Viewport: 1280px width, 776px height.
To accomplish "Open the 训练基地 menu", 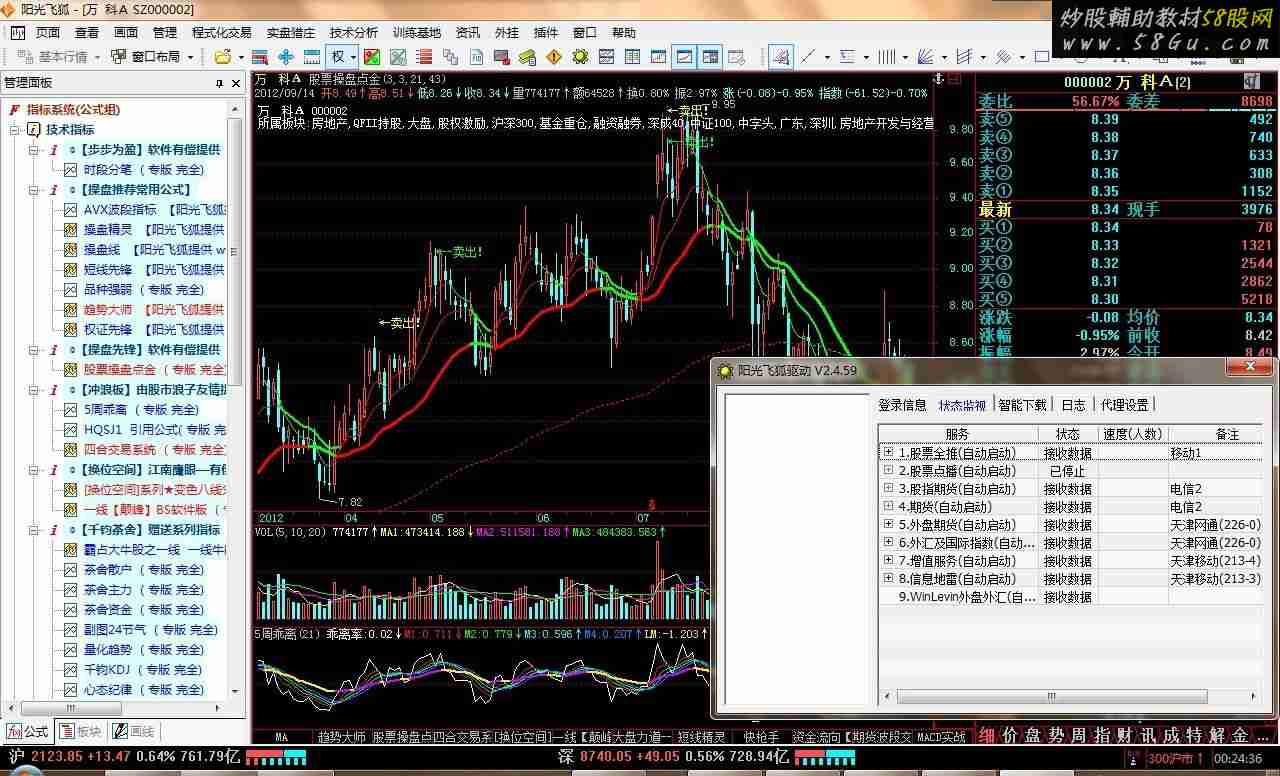I will click(417, 33).
